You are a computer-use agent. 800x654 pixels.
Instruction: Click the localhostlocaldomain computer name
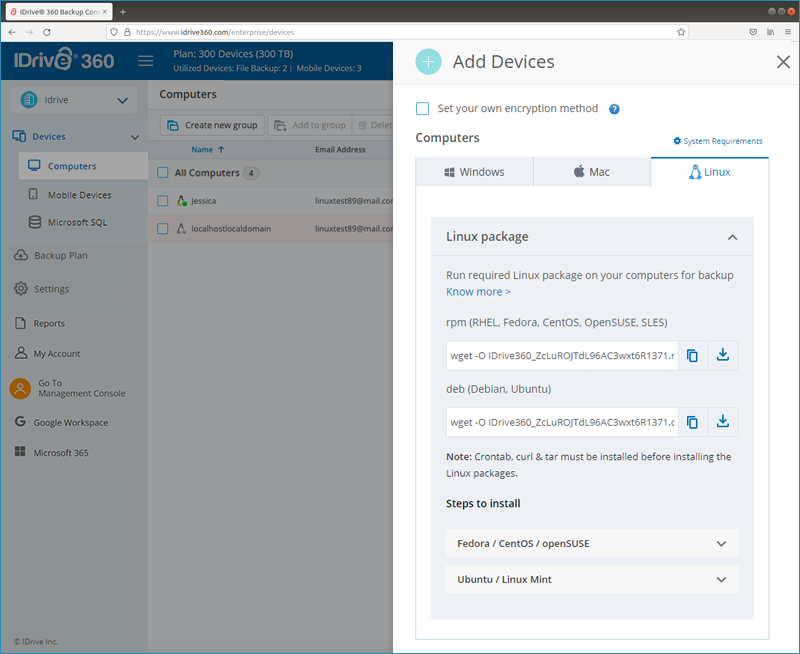[x=231, y=229]
